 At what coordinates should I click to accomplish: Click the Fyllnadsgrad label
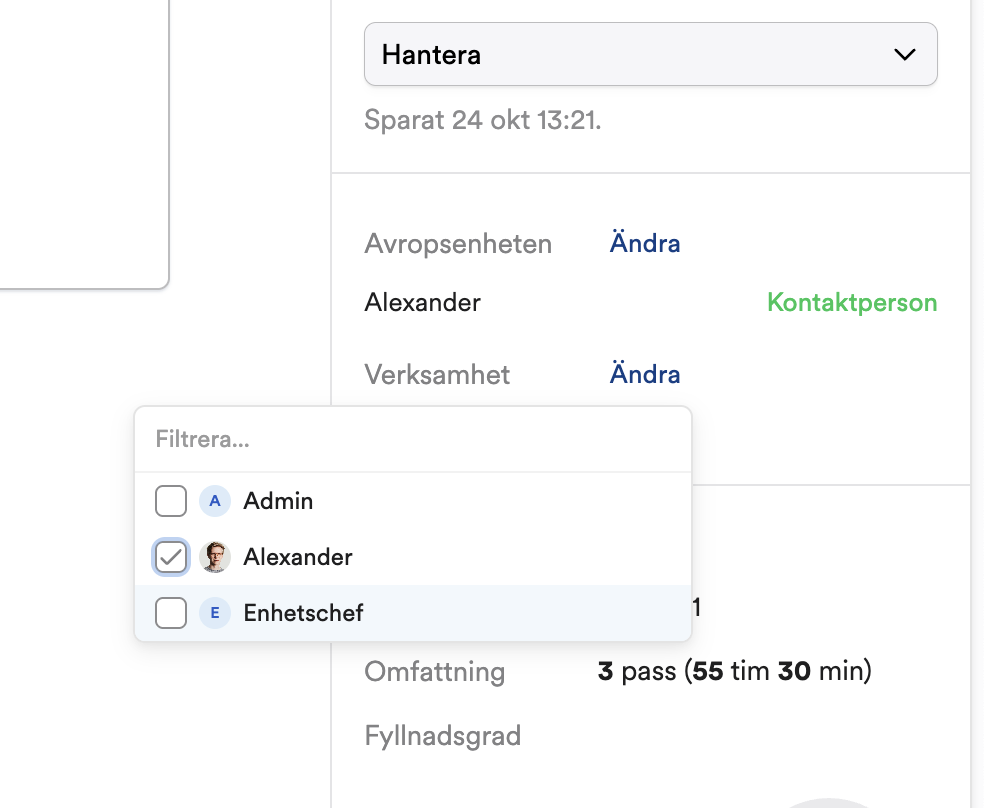(x=442, y=736)
